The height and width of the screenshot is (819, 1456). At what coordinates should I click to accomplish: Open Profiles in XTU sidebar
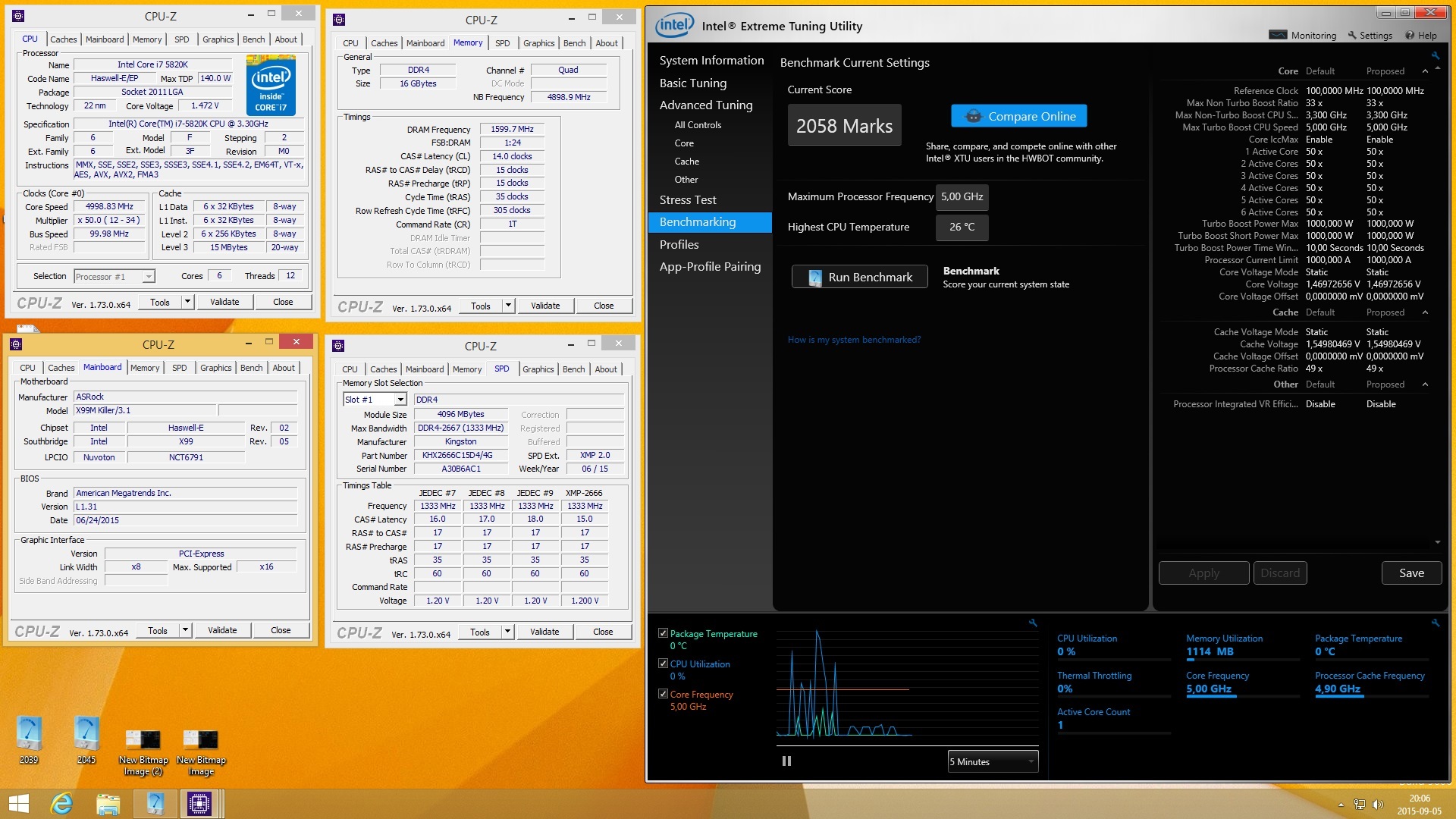pyautogui.click(x=679, y=244)
